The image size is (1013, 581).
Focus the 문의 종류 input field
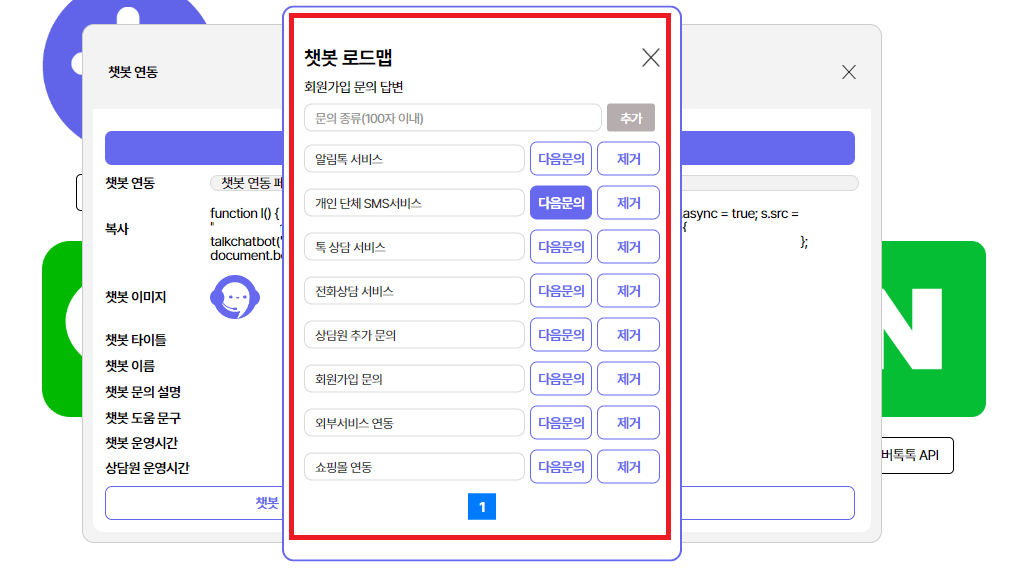click(x=452, y=118)
